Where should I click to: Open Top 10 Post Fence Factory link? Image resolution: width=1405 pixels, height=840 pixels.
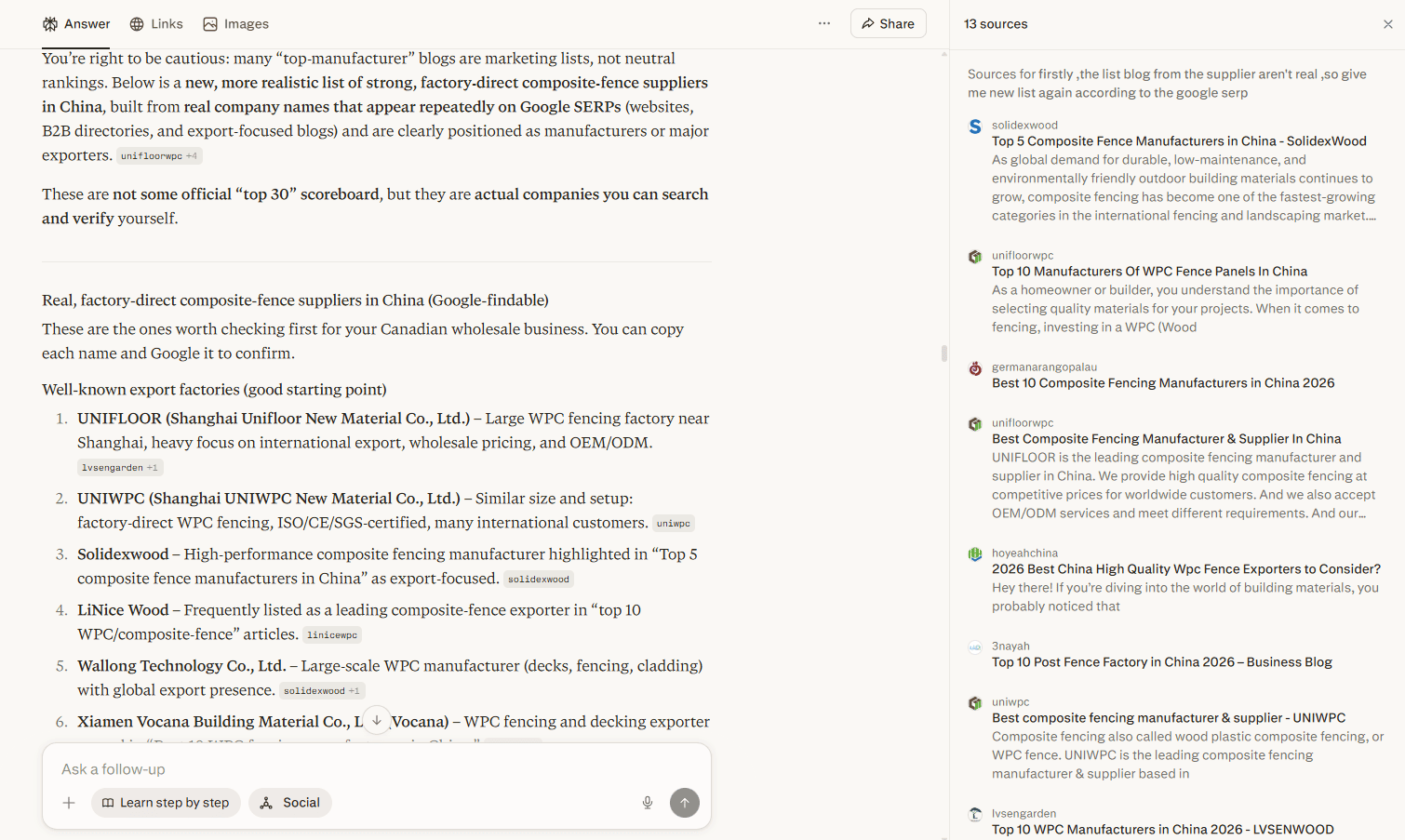[x=1161, y=662]
